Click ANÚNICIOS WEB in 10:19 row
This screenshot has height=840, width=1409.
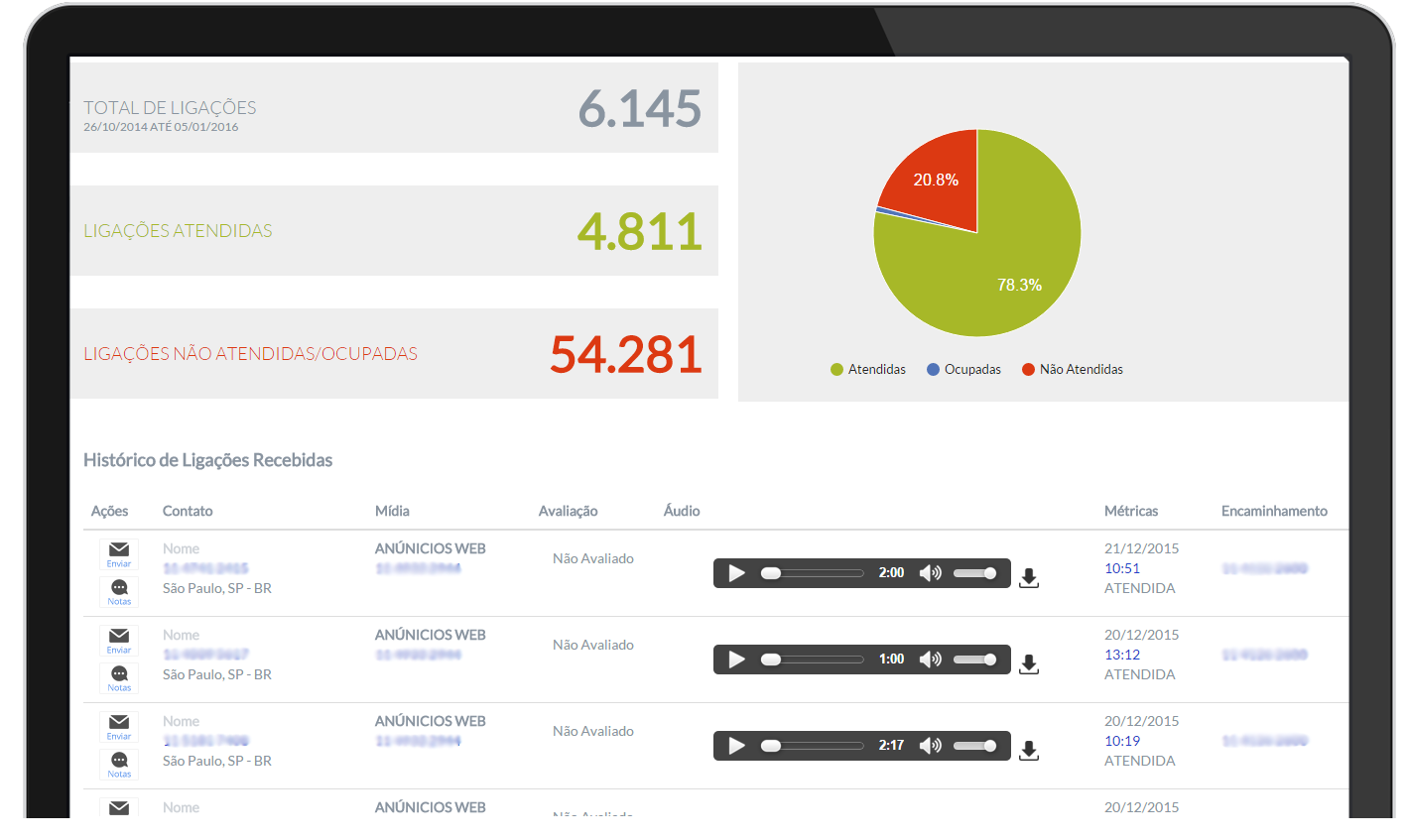coord(431,721)
